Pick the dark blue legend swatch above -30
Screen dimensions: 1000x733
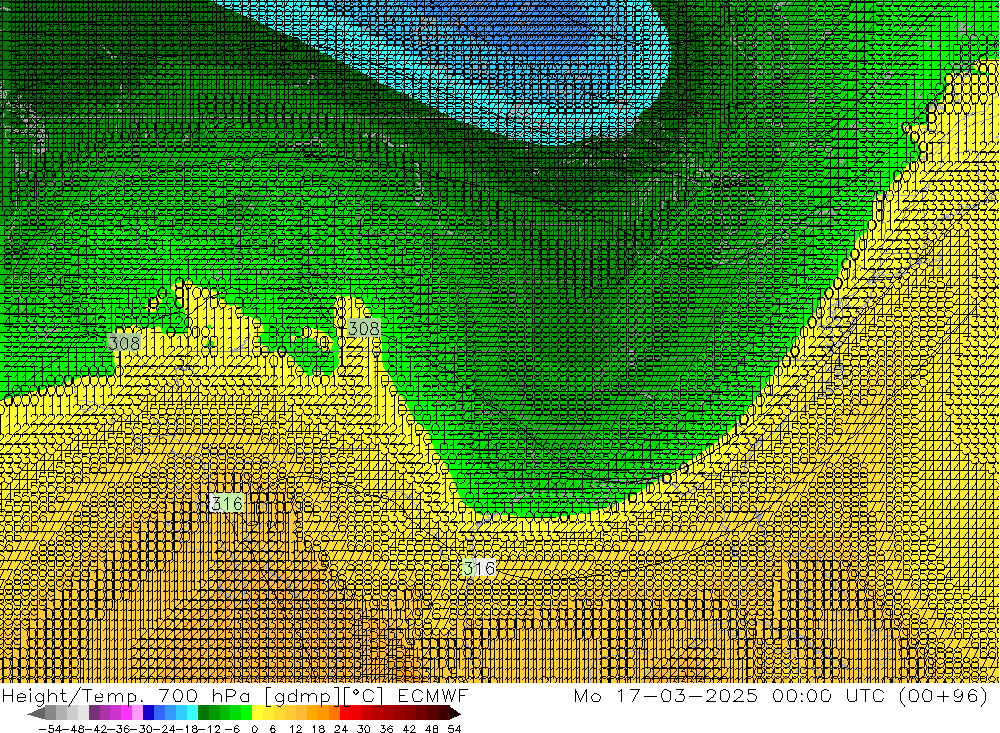[x=149, y=713]
